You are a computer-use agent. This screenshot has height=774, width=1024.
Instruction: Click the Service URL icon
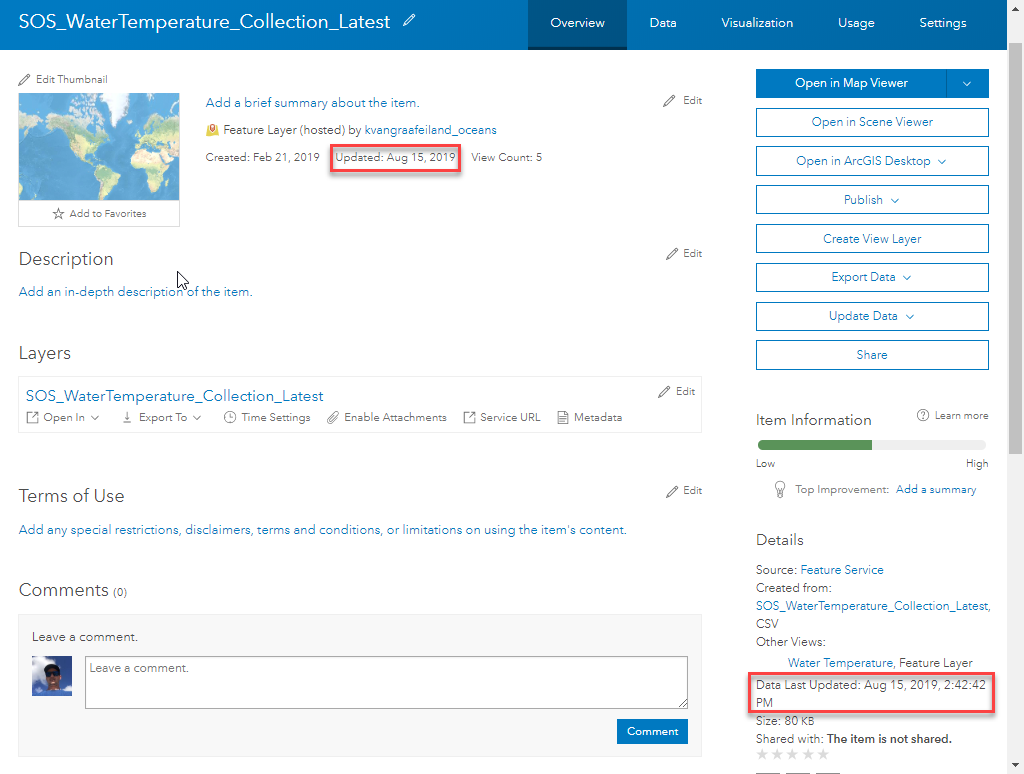click(x=469, y=417)
